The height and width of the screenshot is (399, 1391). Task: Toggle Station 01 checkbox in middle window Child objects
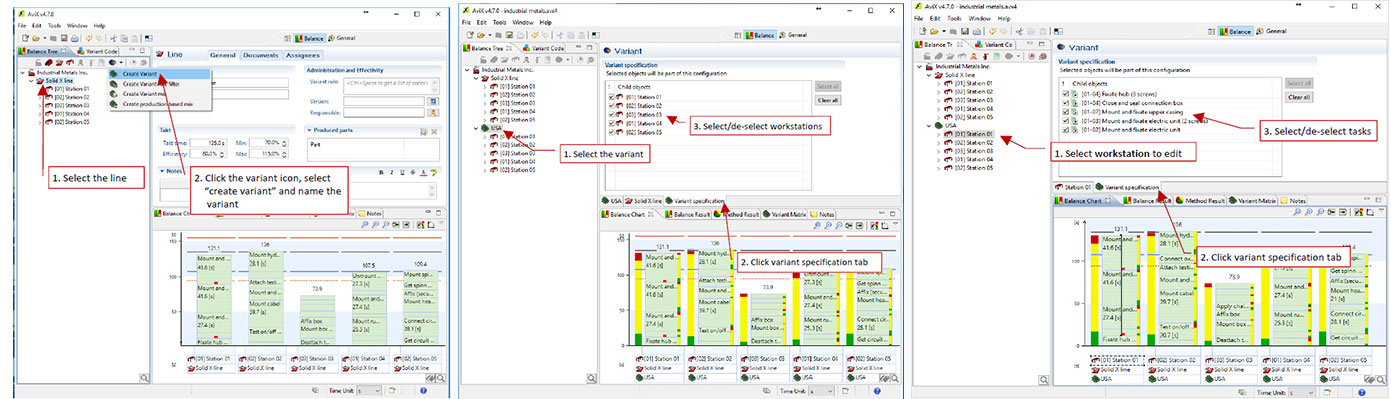[612, 97]
